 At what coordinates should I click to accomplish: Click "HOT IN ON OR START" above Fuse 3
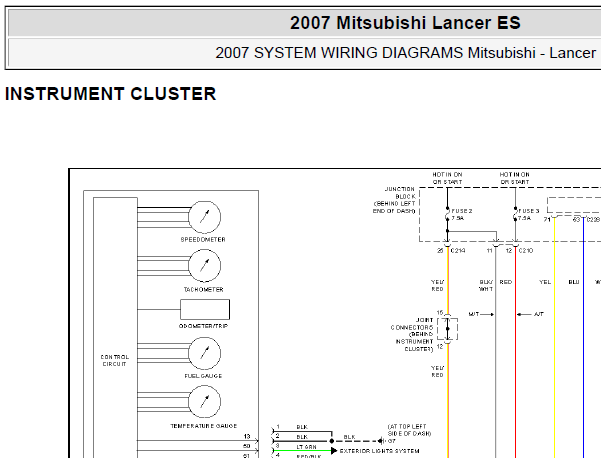click(x=514, y=178)
